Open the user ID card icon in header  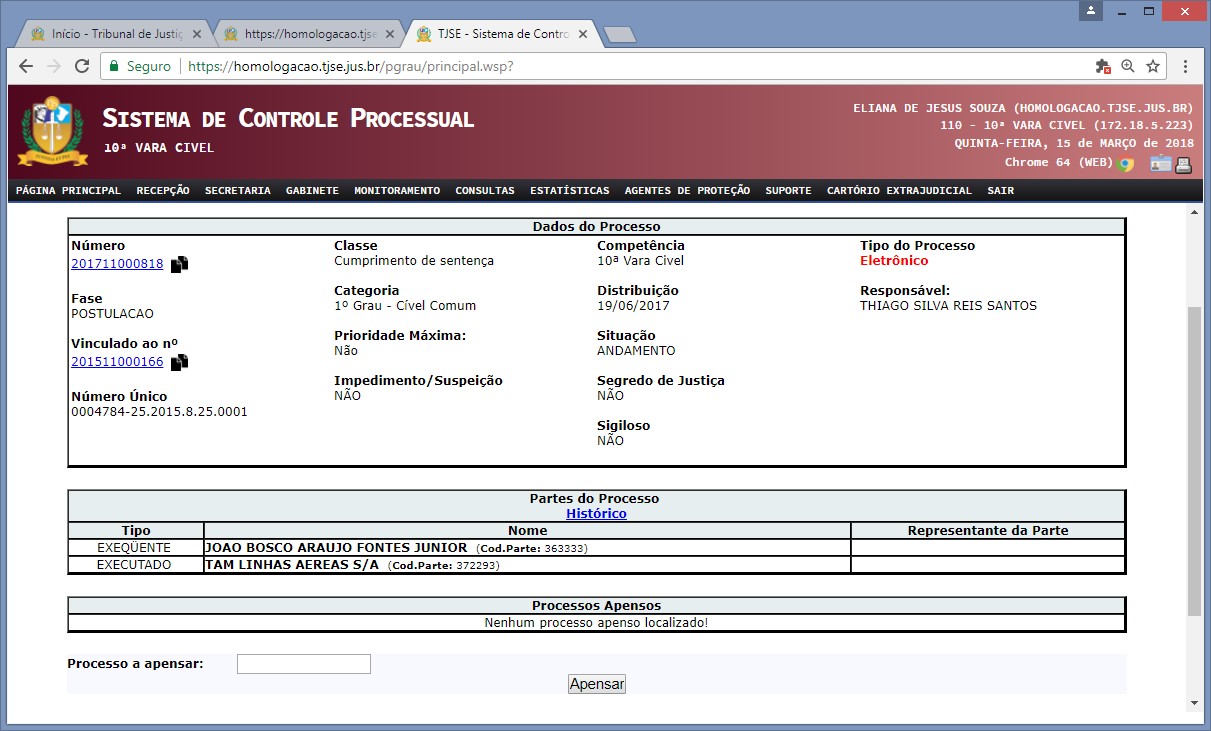click(x=1160, y=165)
